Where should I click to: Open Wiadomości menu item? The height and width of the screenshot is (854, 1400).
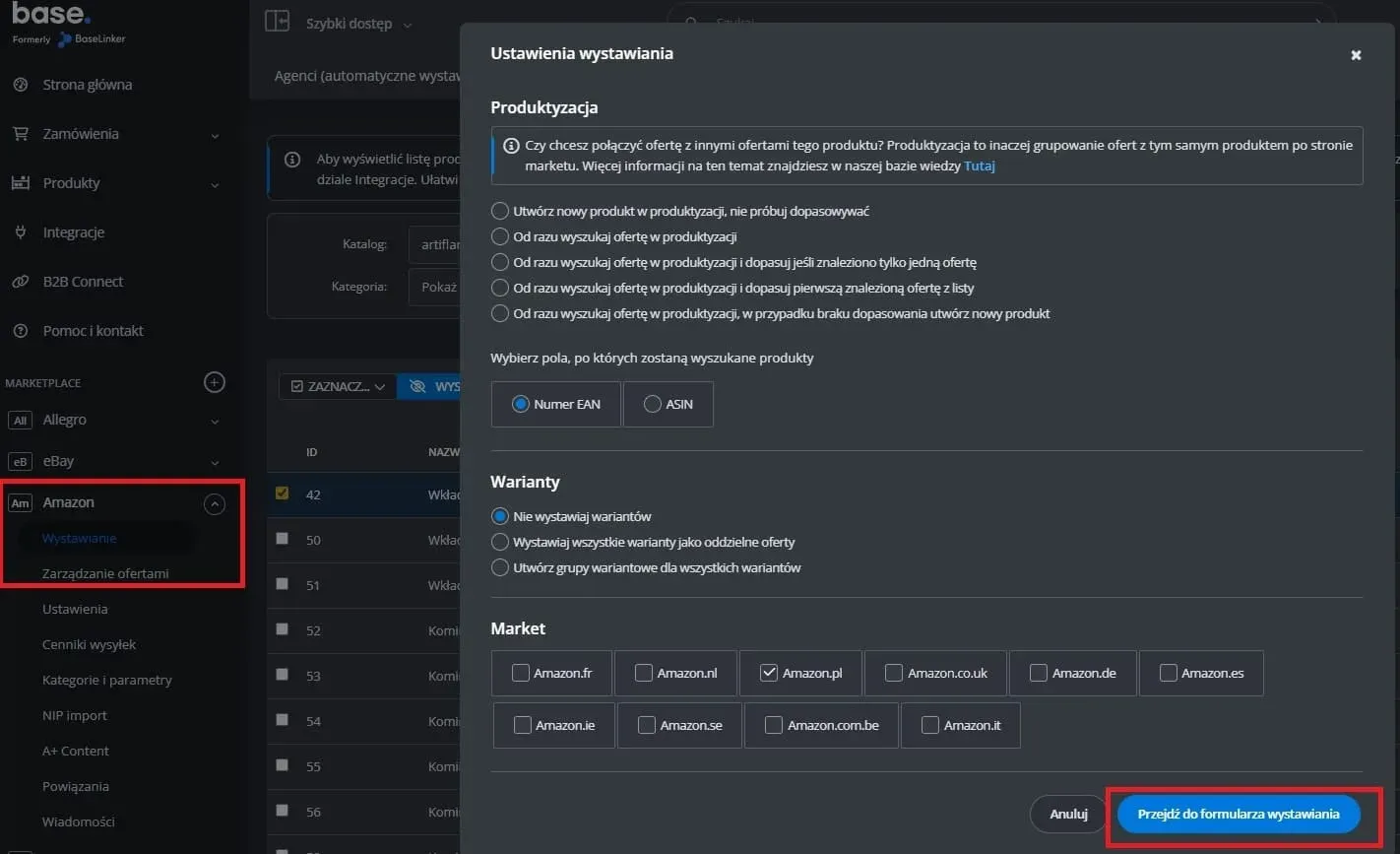point(79,821)
